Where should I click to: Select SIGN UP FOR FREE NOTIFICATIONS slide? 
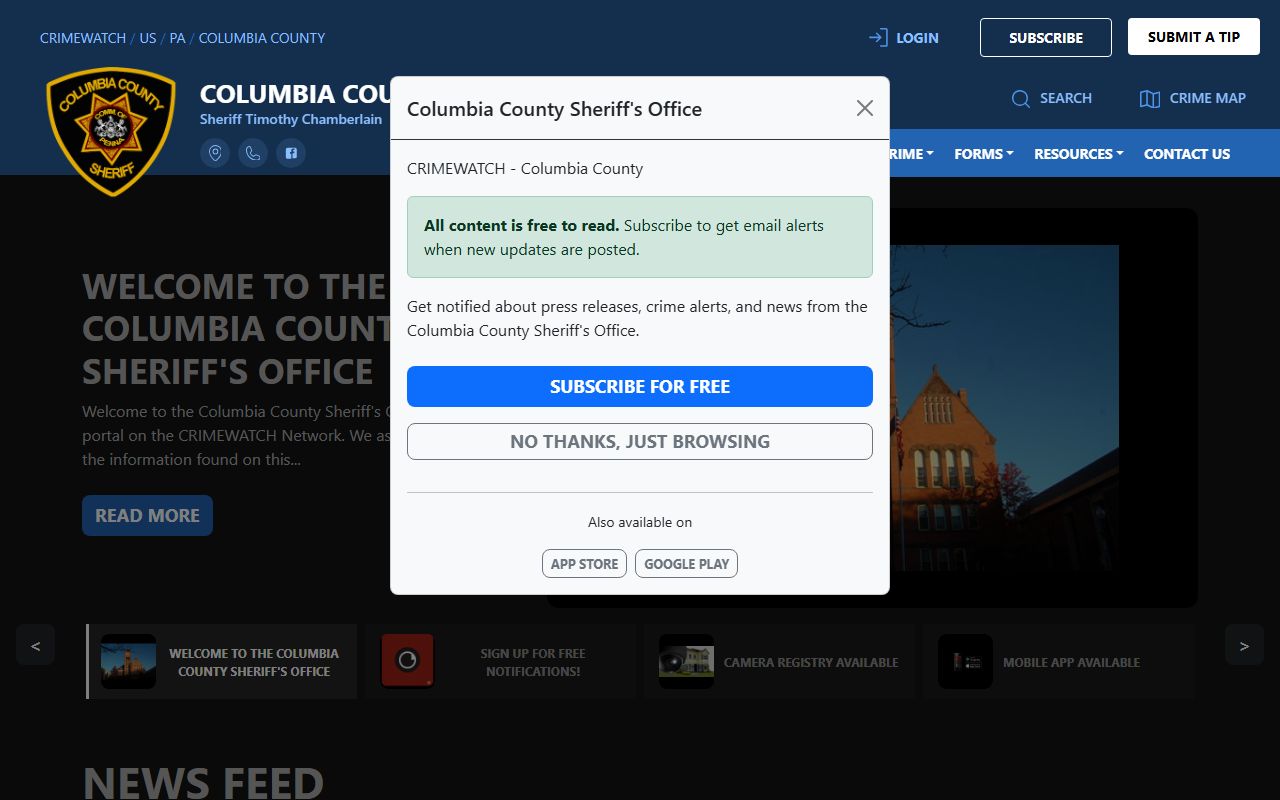click(501, 662)
